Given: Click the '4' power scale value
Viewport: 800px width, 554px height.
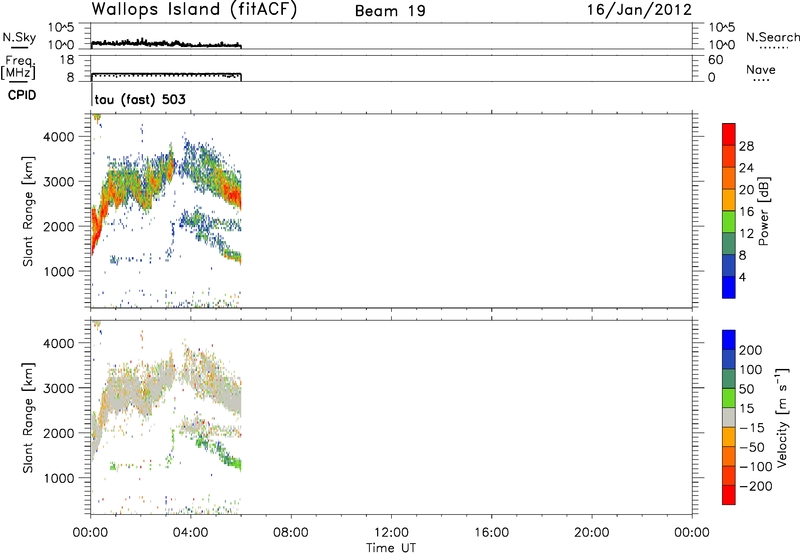Looking at the screenshot, I should (x=742, y=277).
